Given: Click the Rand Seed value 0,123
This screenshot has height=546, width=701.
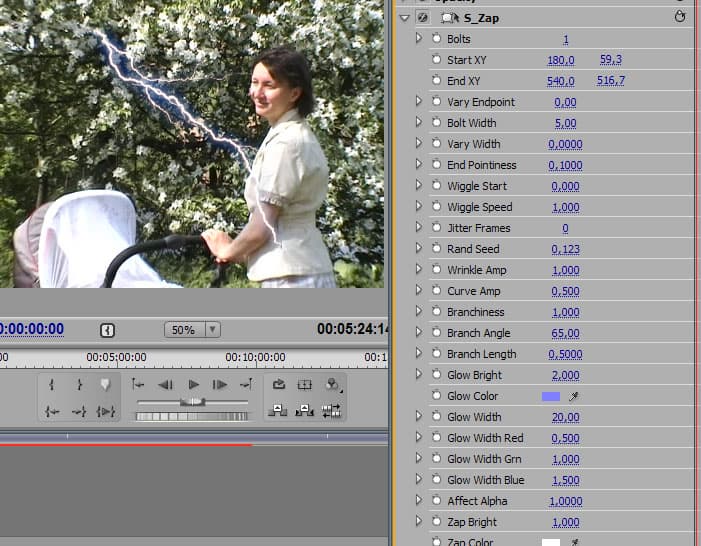Looking at the screenshot, I should point(565,249).
